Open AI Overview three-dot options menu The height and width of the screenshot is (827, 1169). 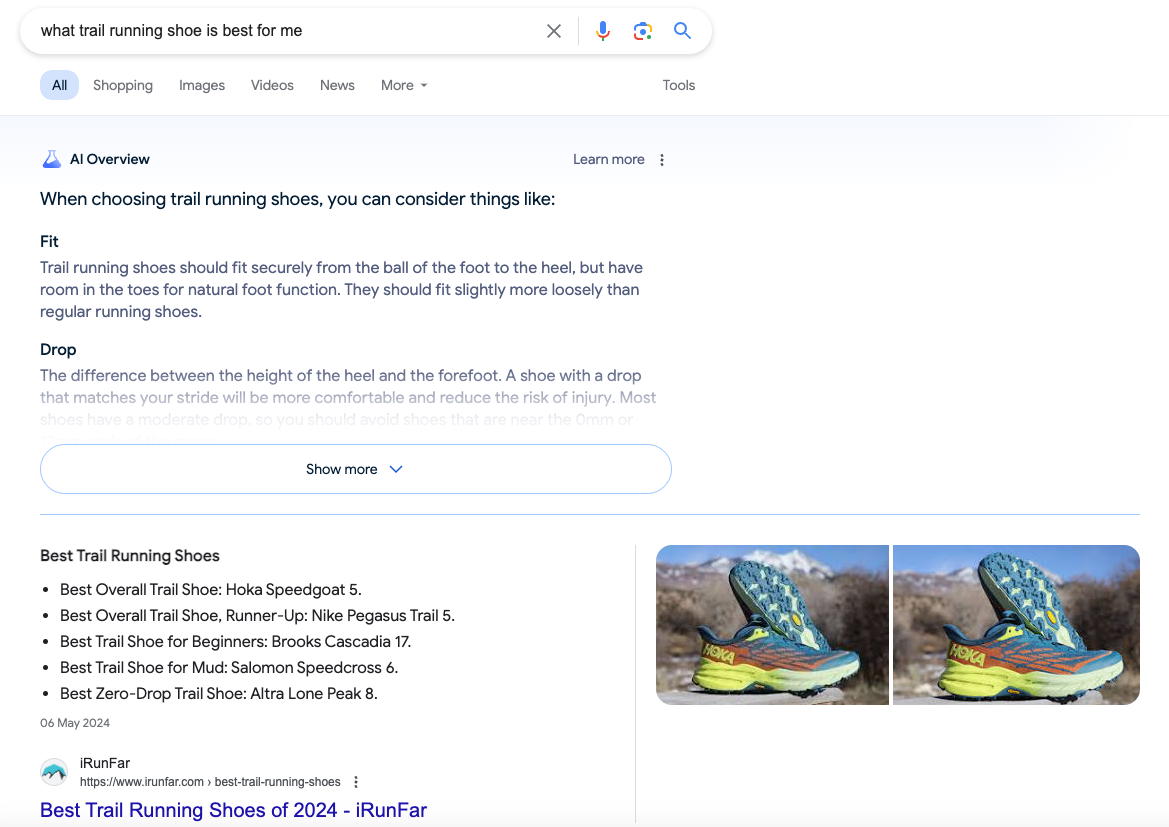pos(662,160)
